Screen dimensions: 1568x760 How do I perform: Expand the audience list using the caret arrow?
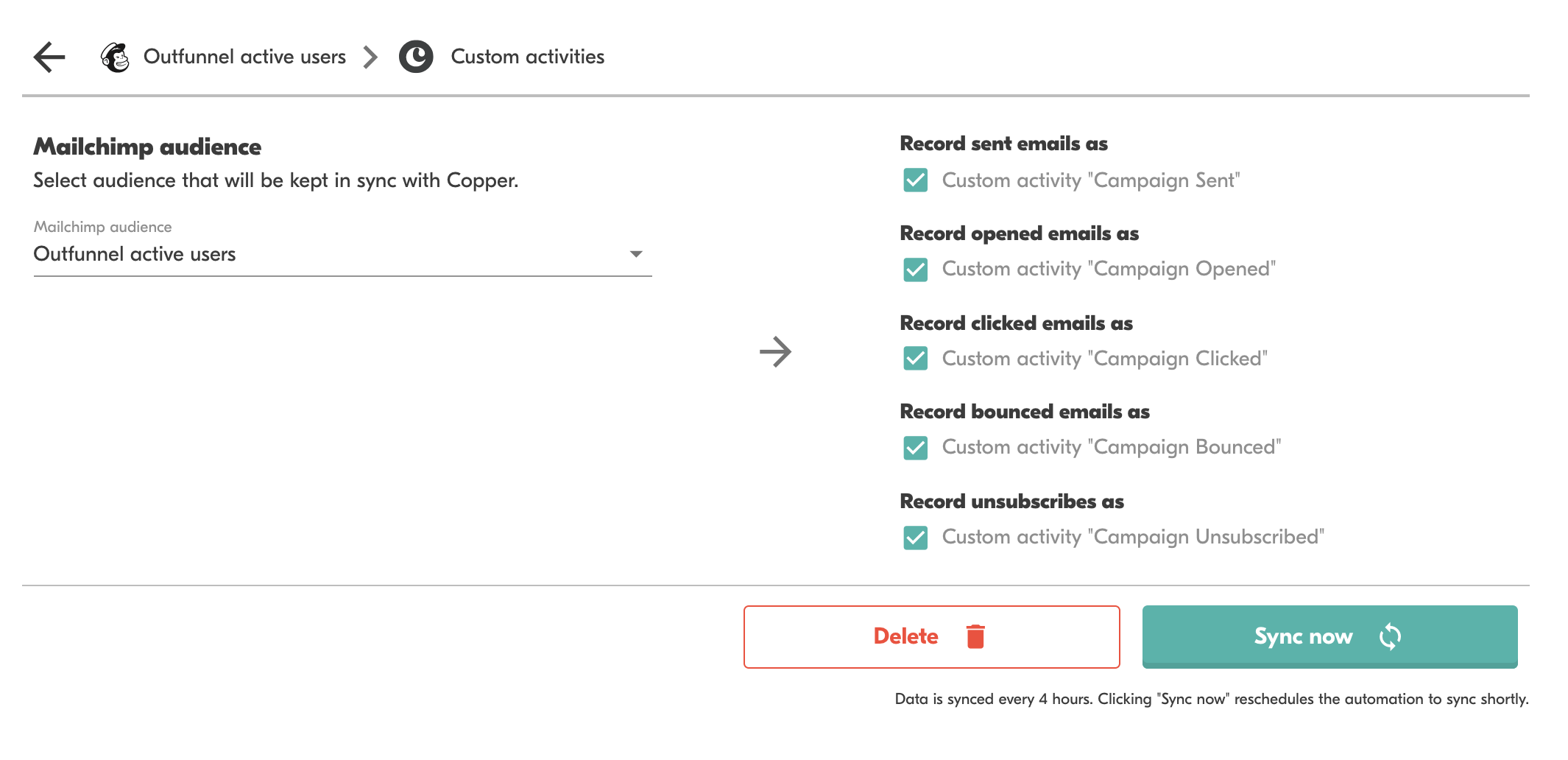point(636,254)
